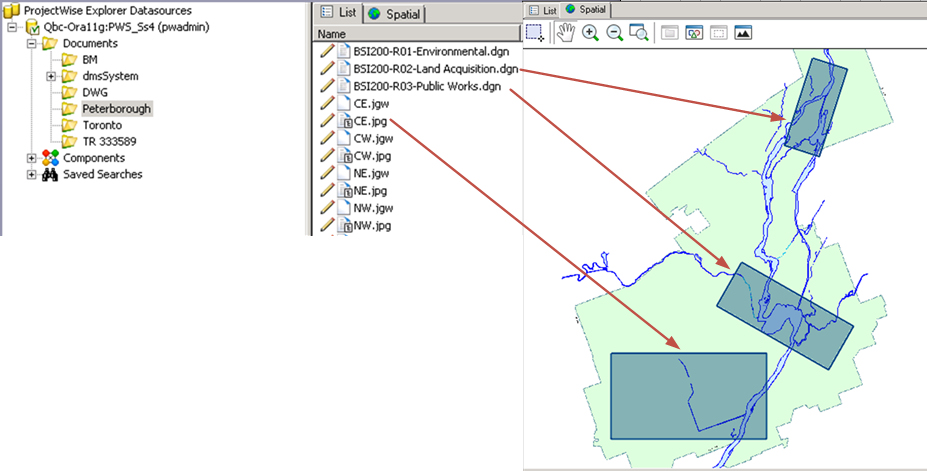This screenshot has height=471, width=927.
Task: Select the Zoom Window tool
Action: coord(639,33)
